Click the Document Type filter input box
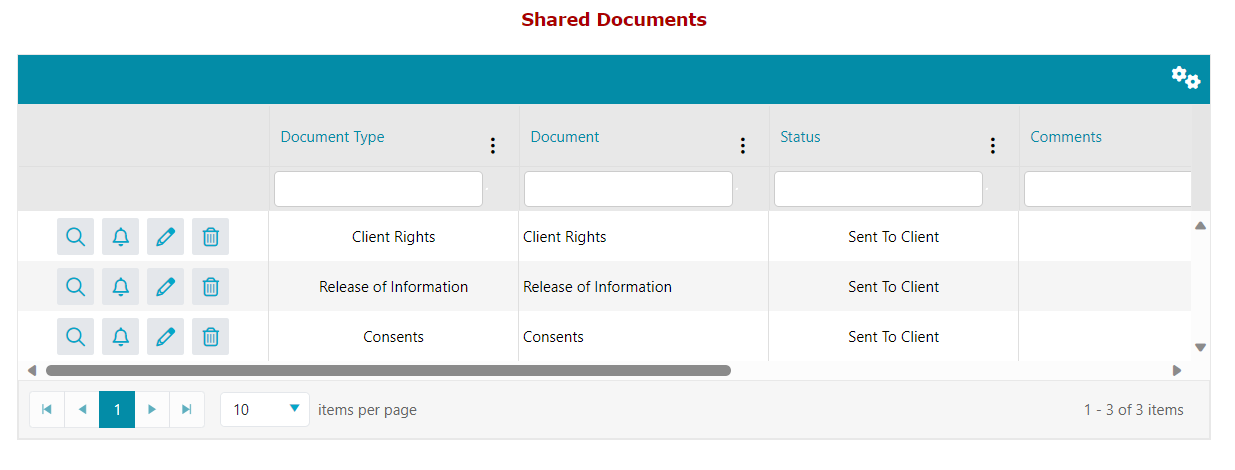This screenshot has width=1235, height=470. pos(378,189)
